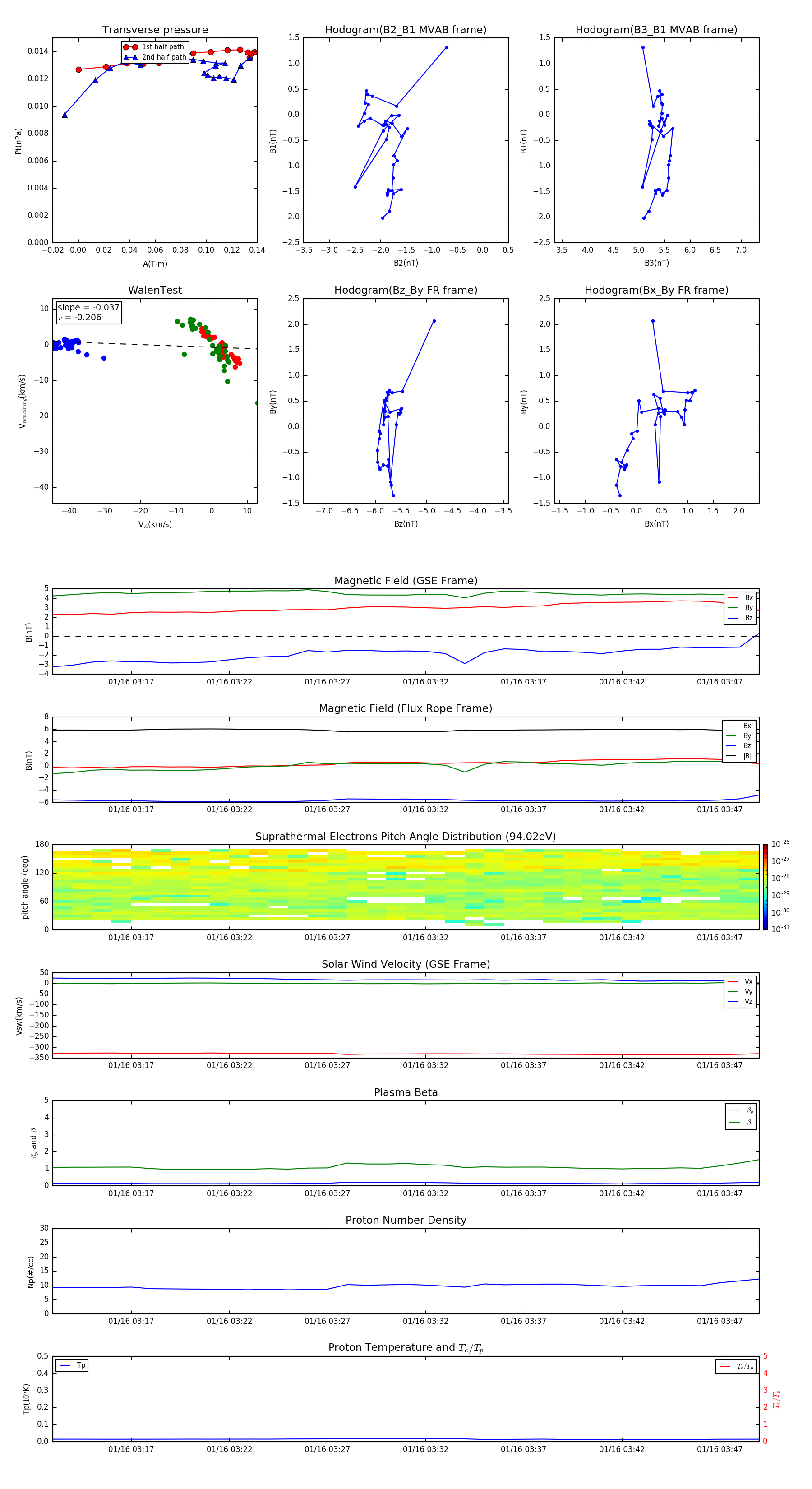Viewport: 812px width, 1489px height.
Task: Click the 'Bx(nT)' x-axis label
Action: (x=656, y=524)
